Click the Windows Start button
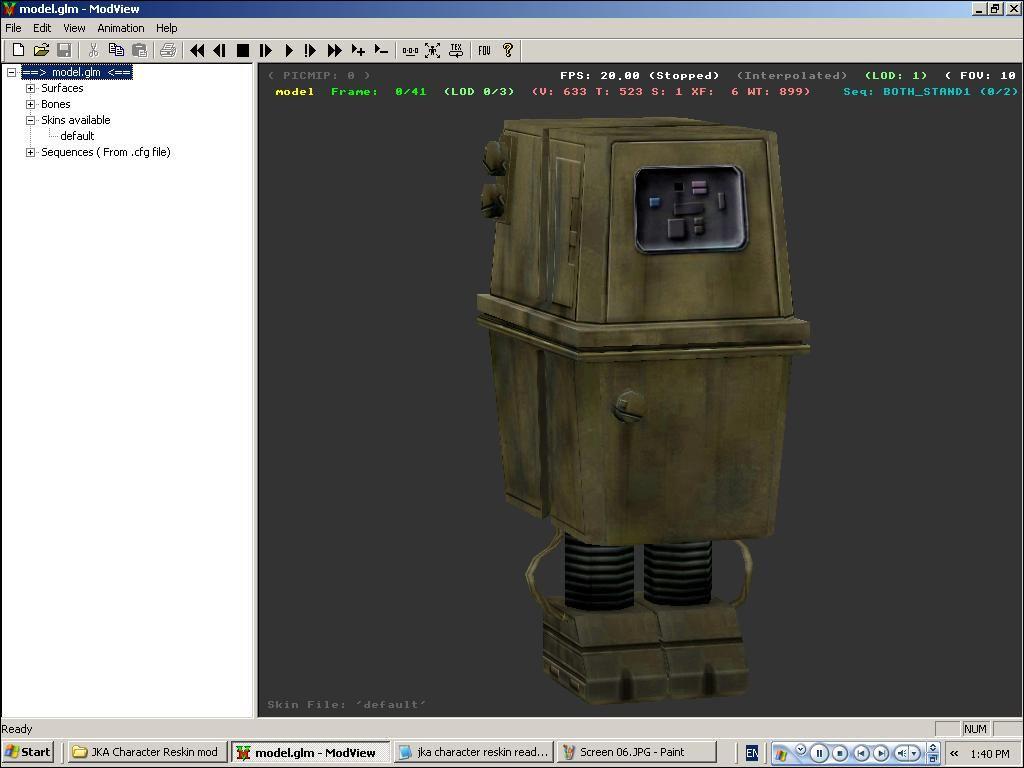 [28, 752]
